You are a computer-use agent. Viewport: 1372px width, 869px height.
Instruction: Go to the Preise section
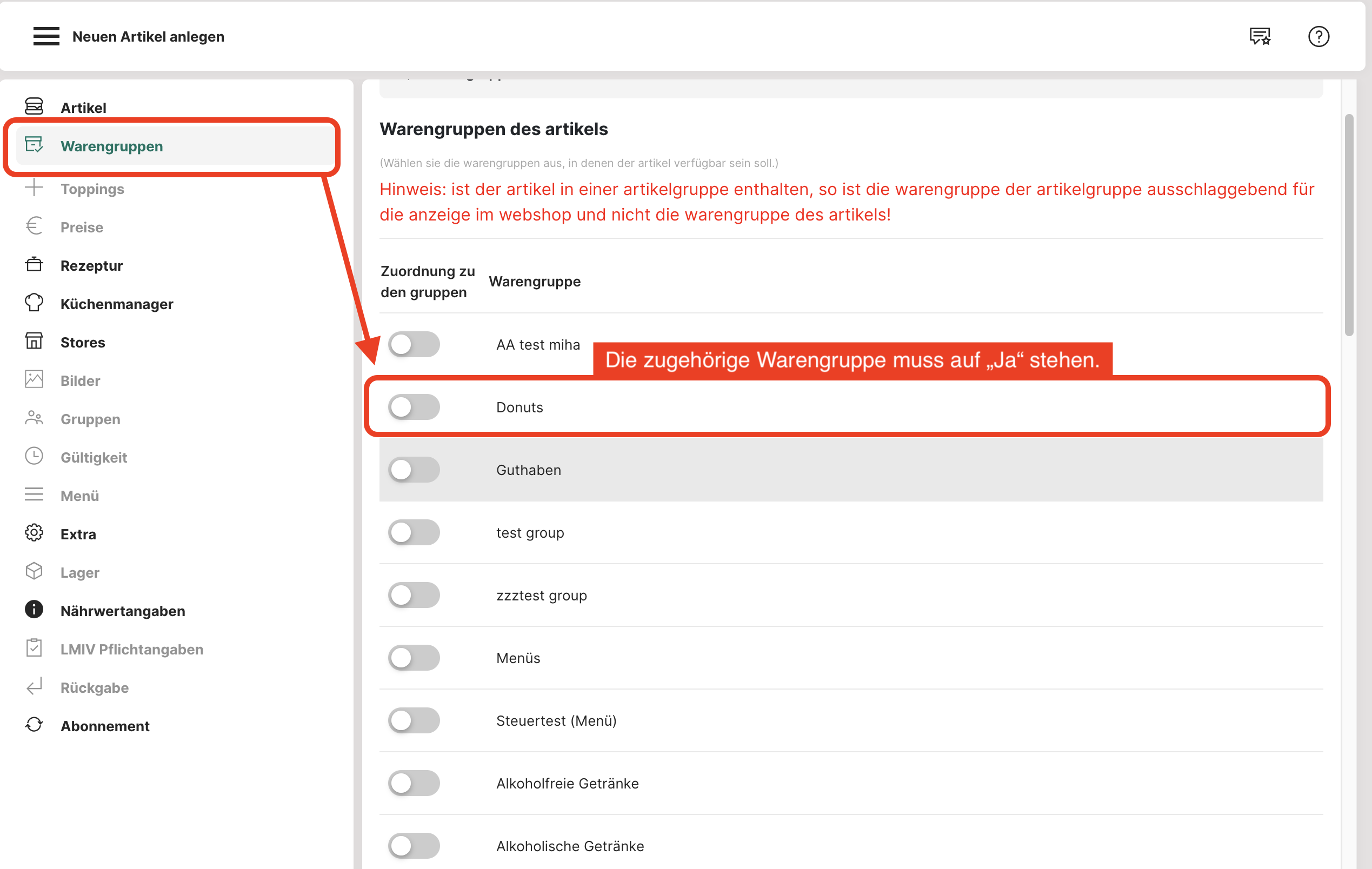(82, 227)
